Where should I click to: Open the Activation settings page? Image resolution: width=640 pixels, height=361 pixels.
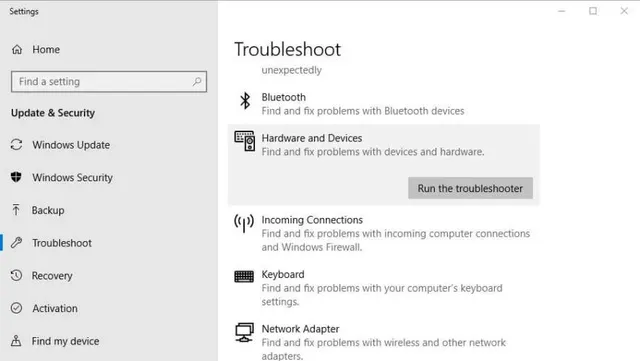point(55,308)
